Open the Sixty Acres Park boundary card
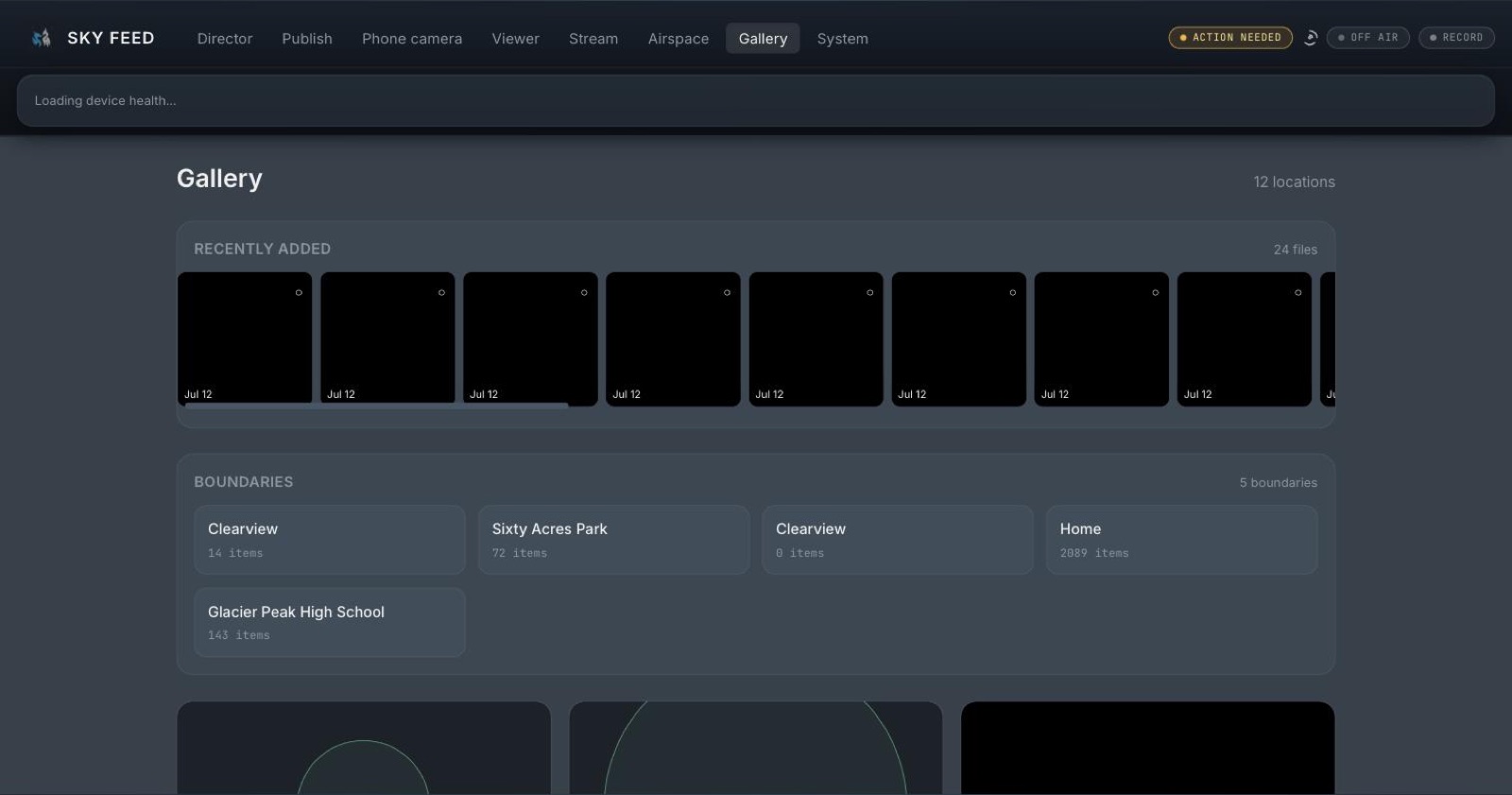Viewport: 1512px width, 795px height. click(613, 540)
